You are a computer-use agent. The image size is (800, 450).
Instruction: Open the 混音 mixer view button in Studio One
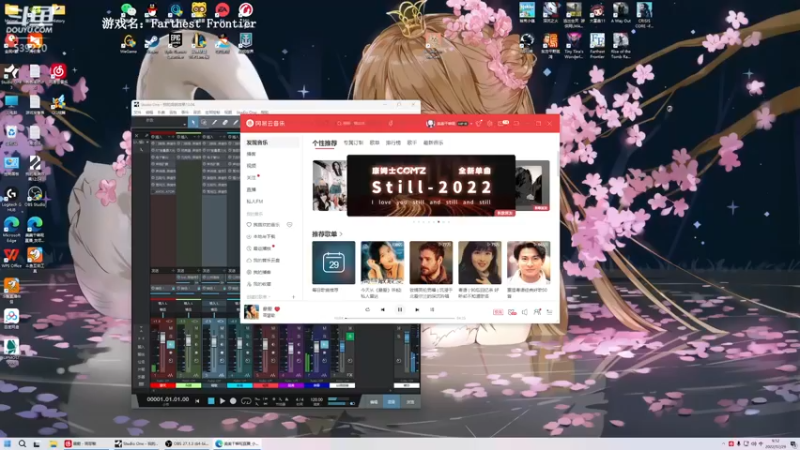point(392,402)
